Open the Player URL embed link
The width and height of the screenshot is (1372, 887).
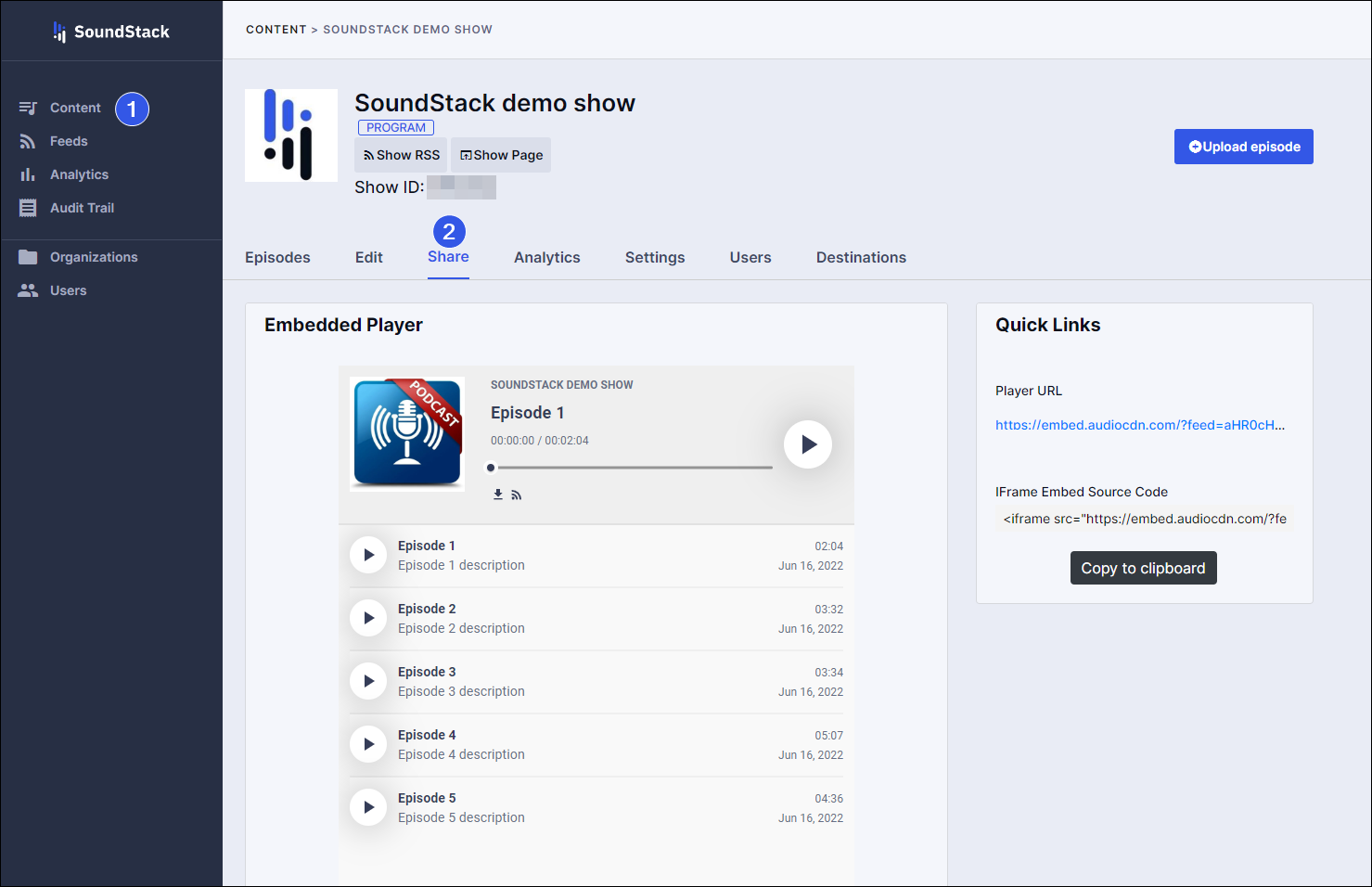[x=1140, y=425]
